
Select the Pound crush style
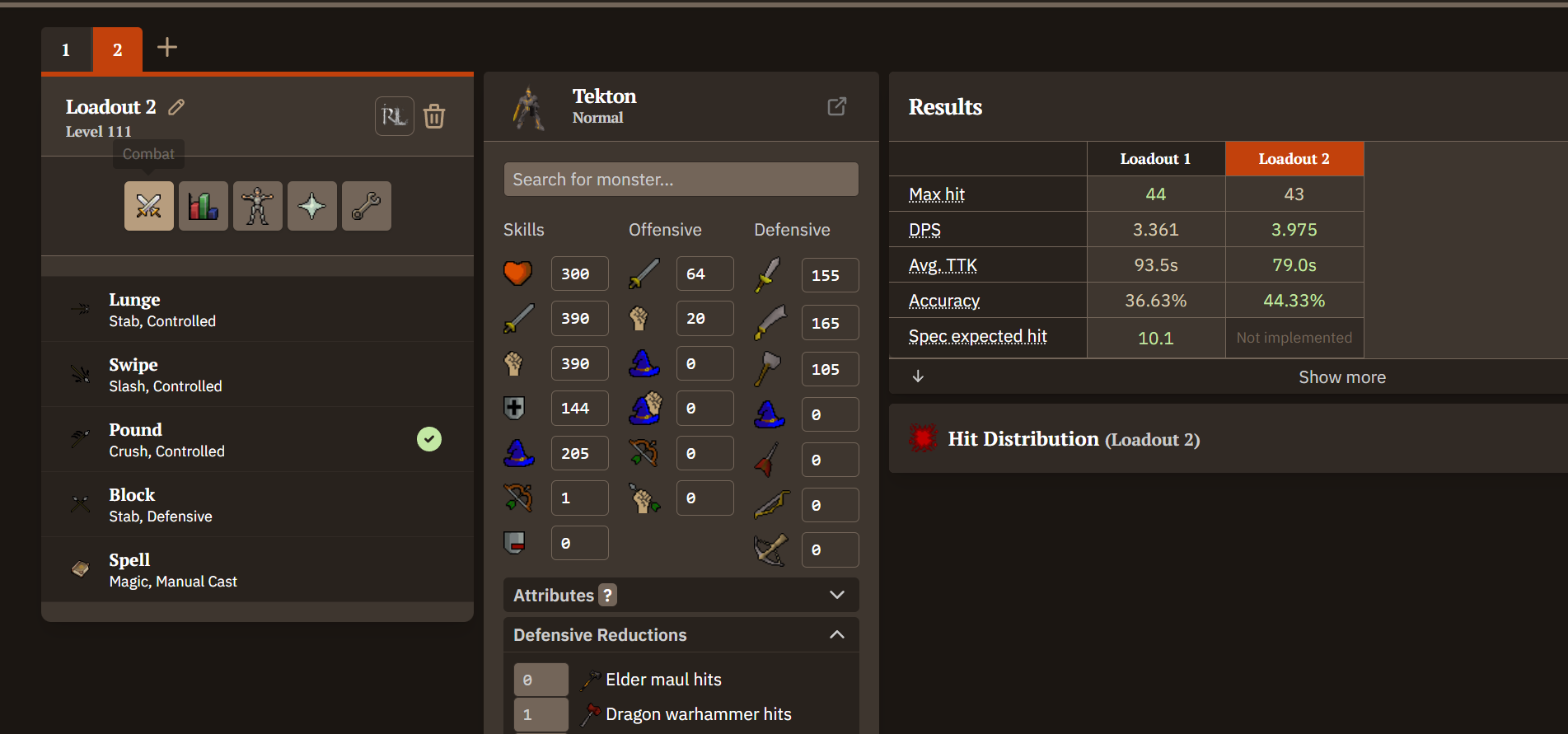coord(257,440)
